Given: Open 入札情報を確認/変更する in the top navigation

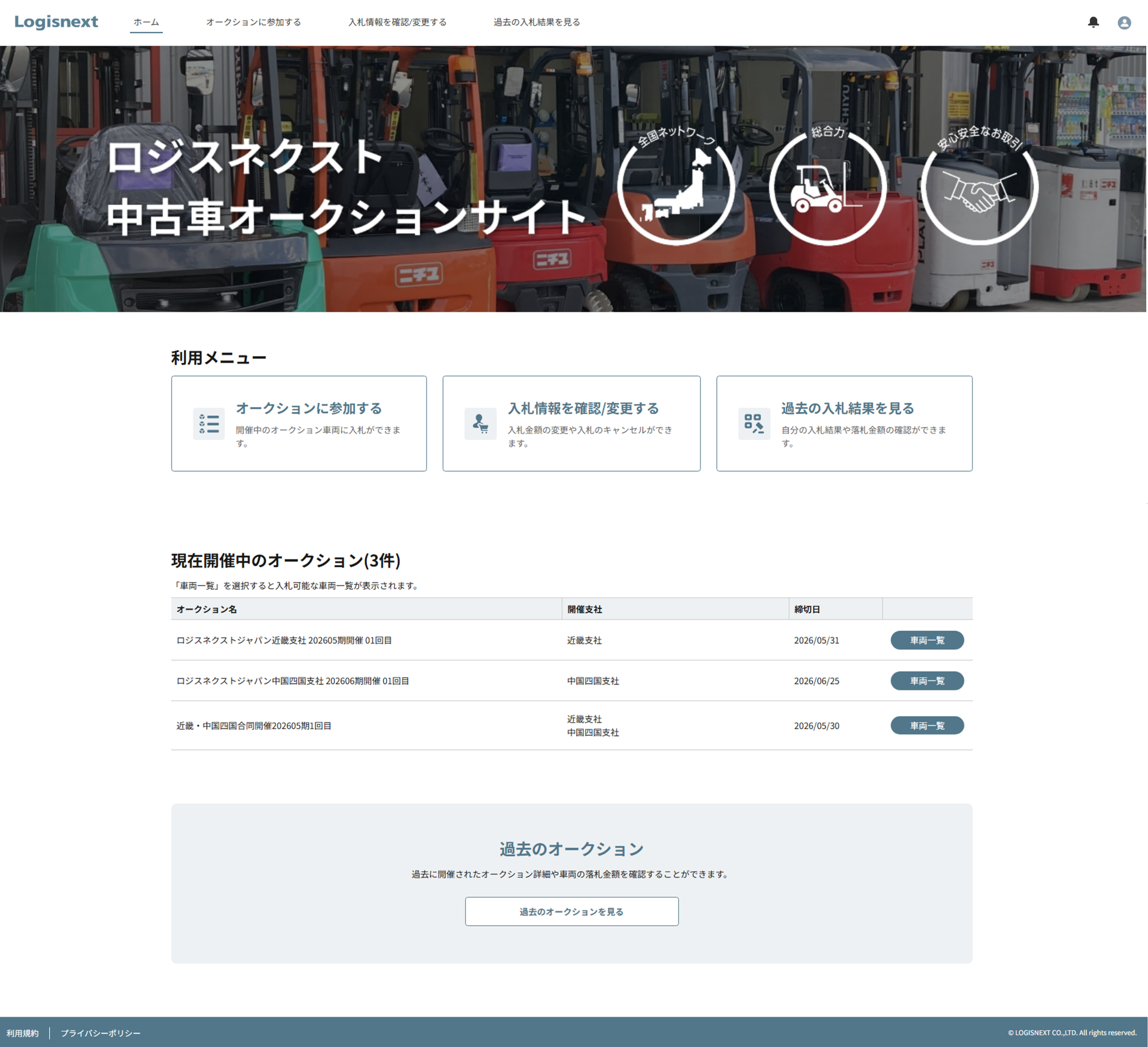Looking at the screenshot, I should (398, 22).
